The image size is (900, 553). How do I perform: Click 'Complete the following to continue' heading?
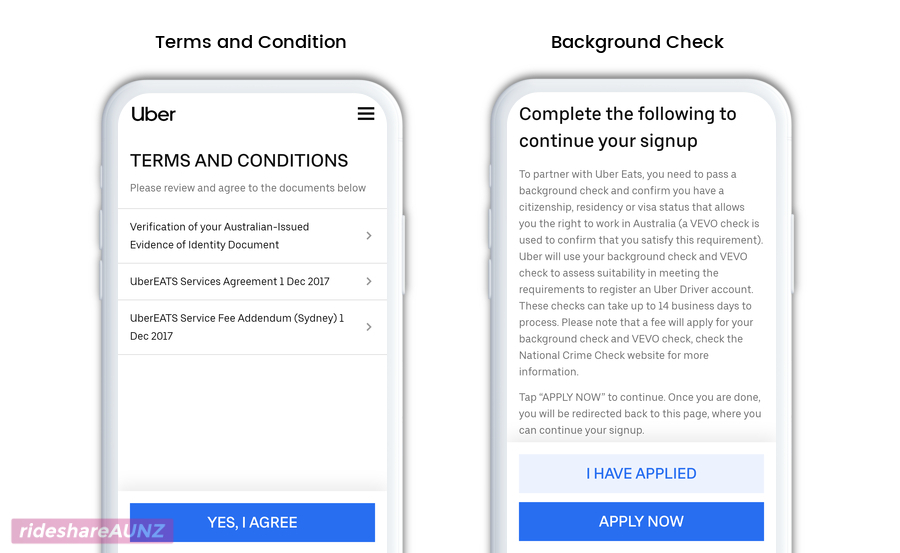[627, 127]
